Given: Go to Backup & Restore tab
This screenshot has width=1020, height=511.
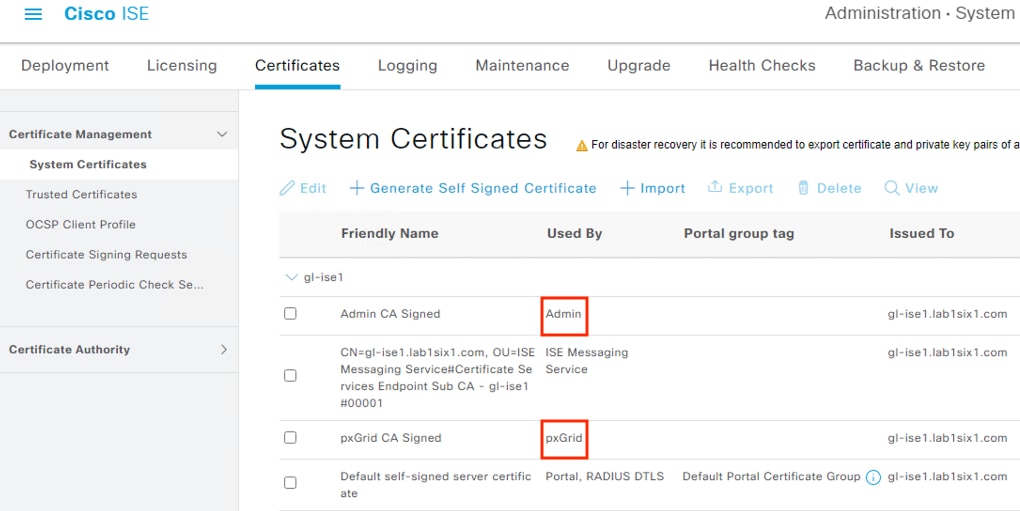Looking at the screenshot, I should point(919,66).
